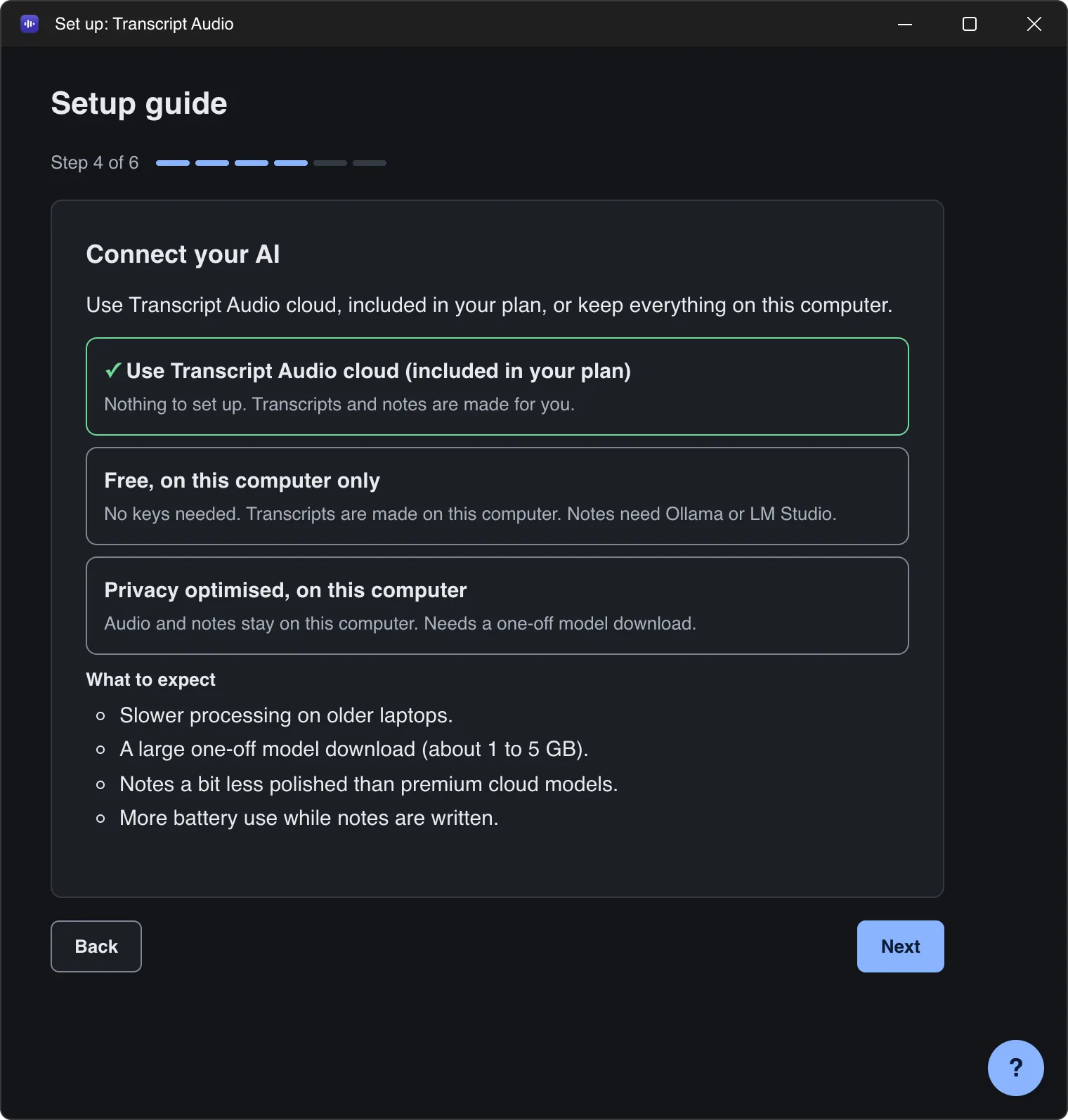Choose Free, on this computer only option

[497, 496]
